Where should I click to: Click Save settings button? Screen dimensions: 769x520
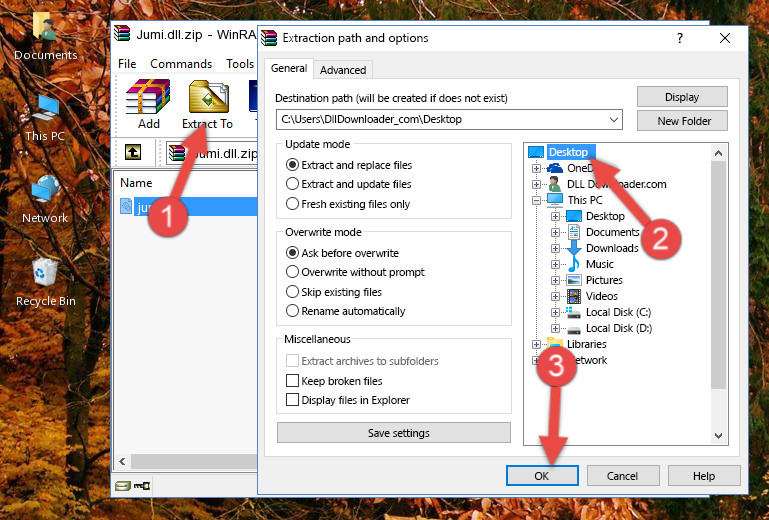point(394,433)
